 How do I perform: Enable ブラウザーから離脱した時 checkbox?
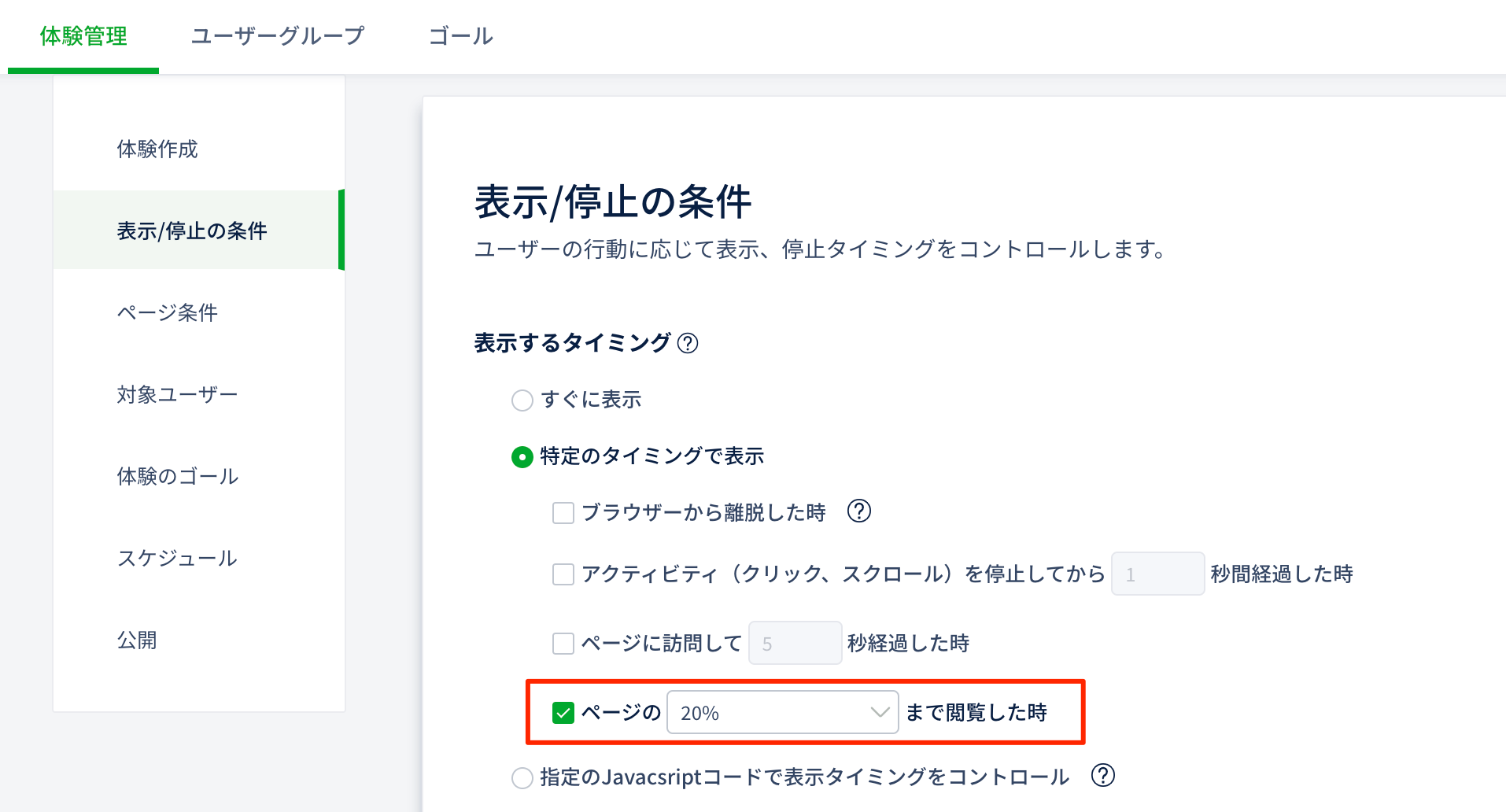563,513
